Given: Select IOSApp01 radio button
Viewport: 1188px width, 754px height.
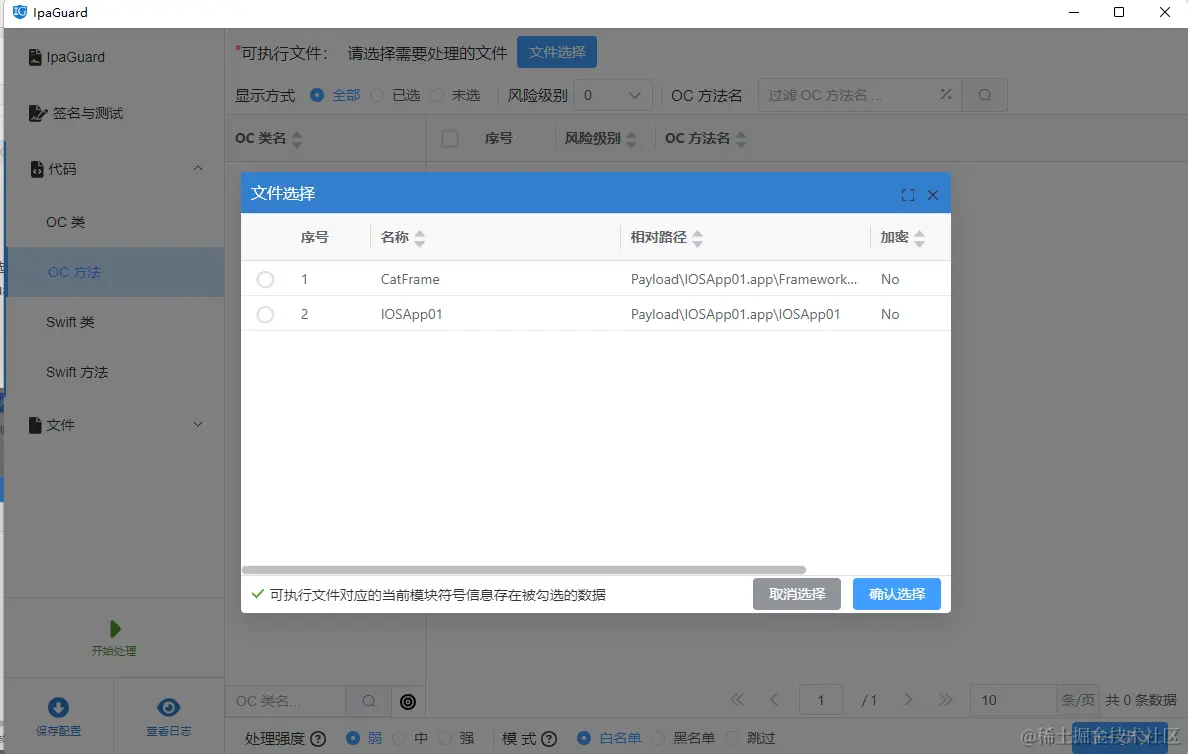Looking at the screenshot, I should pyautogui.click(x=265, y=314).
